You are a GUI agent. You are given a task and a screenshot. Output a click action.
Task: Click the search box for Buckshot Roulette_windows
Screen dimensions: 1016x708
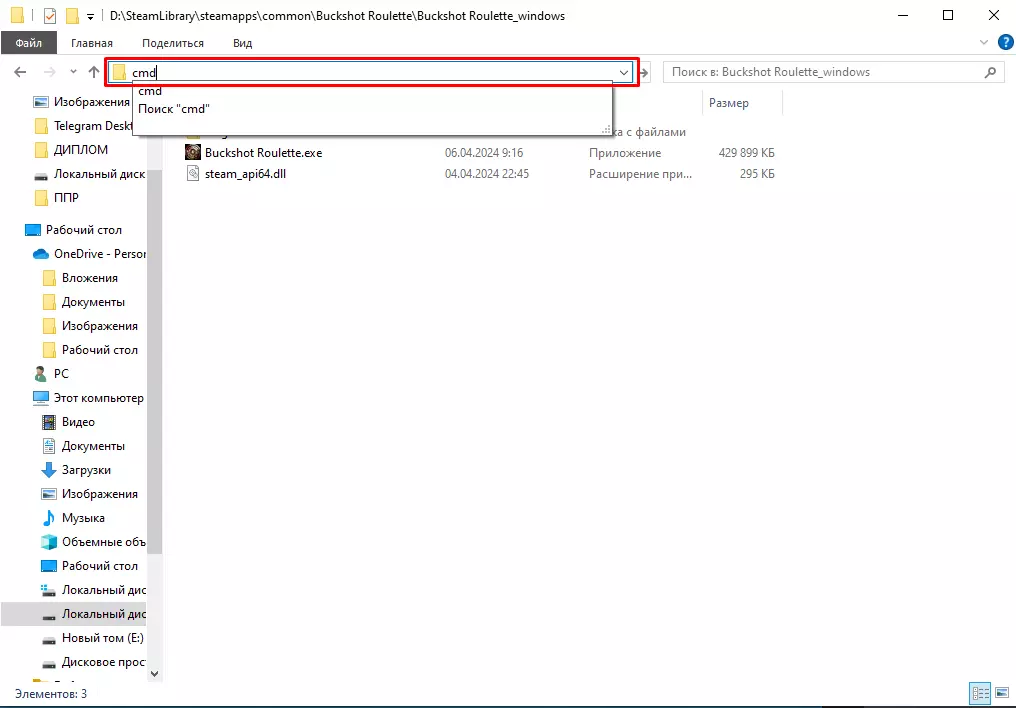coord(833,72)
